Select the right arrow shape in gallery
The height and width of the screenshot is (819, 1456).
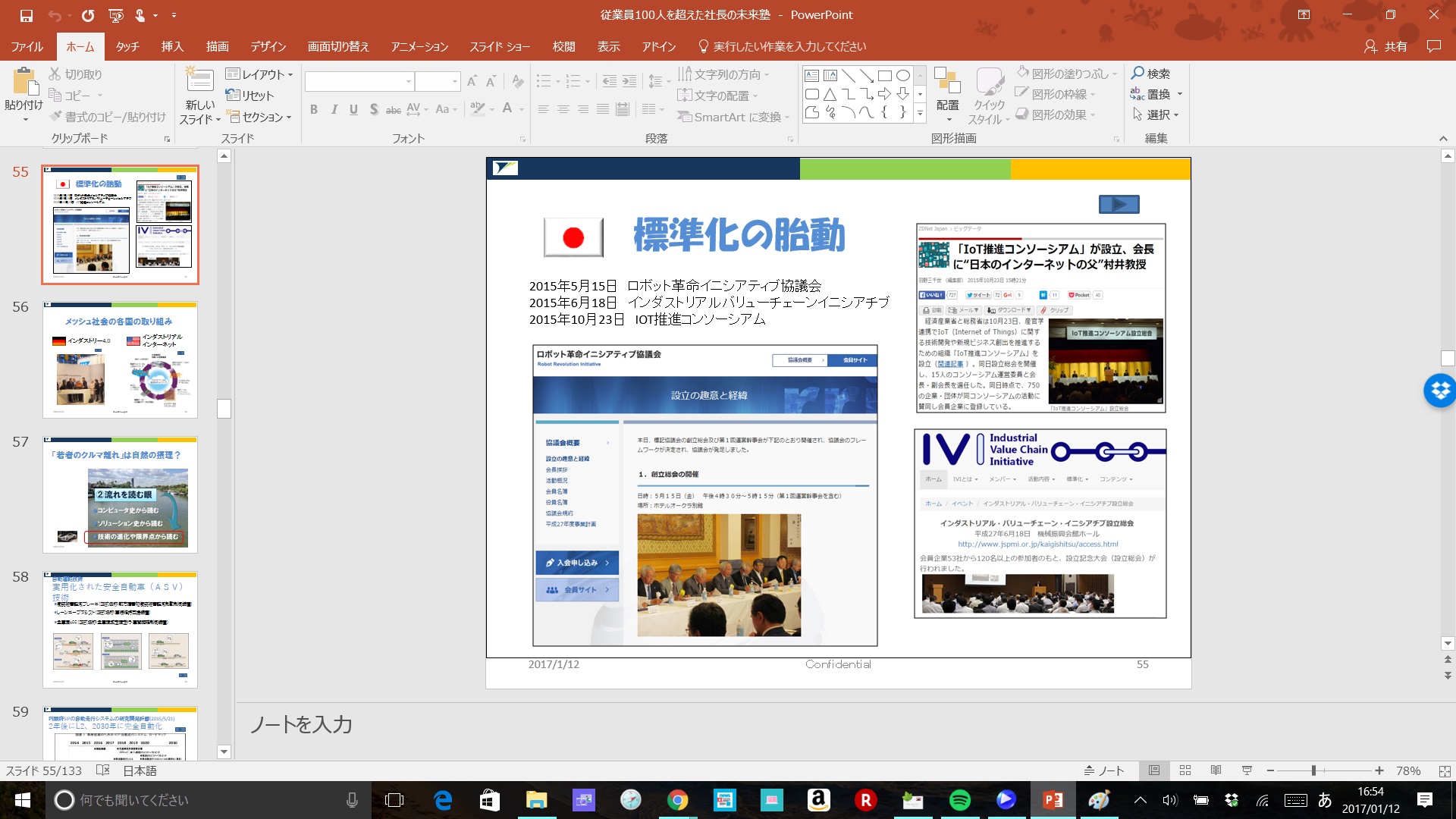tap(884, 94)
